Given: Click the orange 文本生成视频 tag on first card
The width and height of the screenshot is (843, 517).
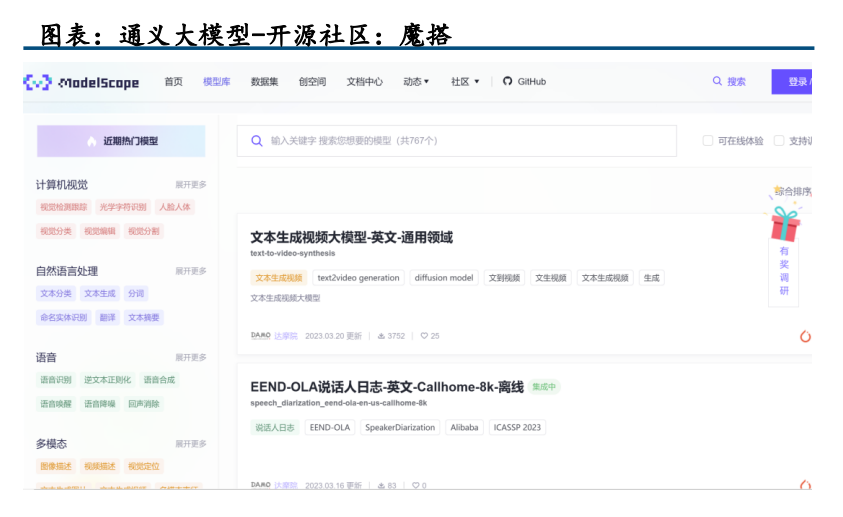Looking at the screenshot, I should point(278,278).
